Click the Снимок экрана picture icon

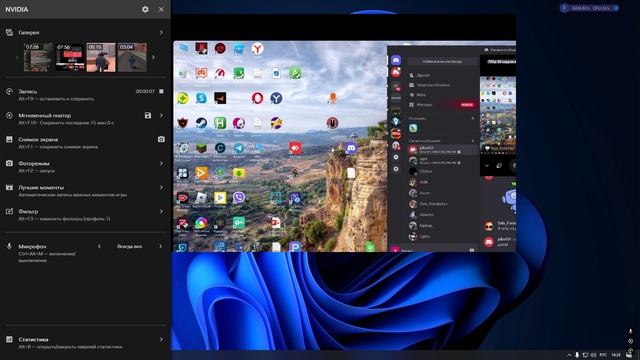9,139
